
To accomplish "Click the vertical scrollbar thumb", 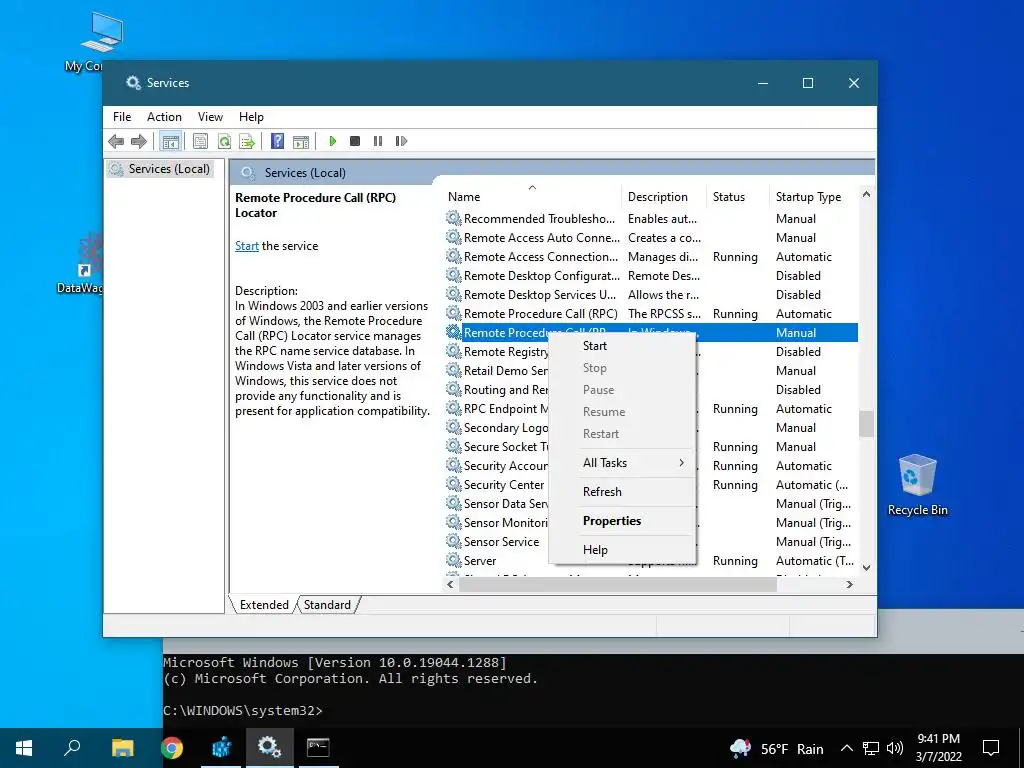I will coord(867,423).
